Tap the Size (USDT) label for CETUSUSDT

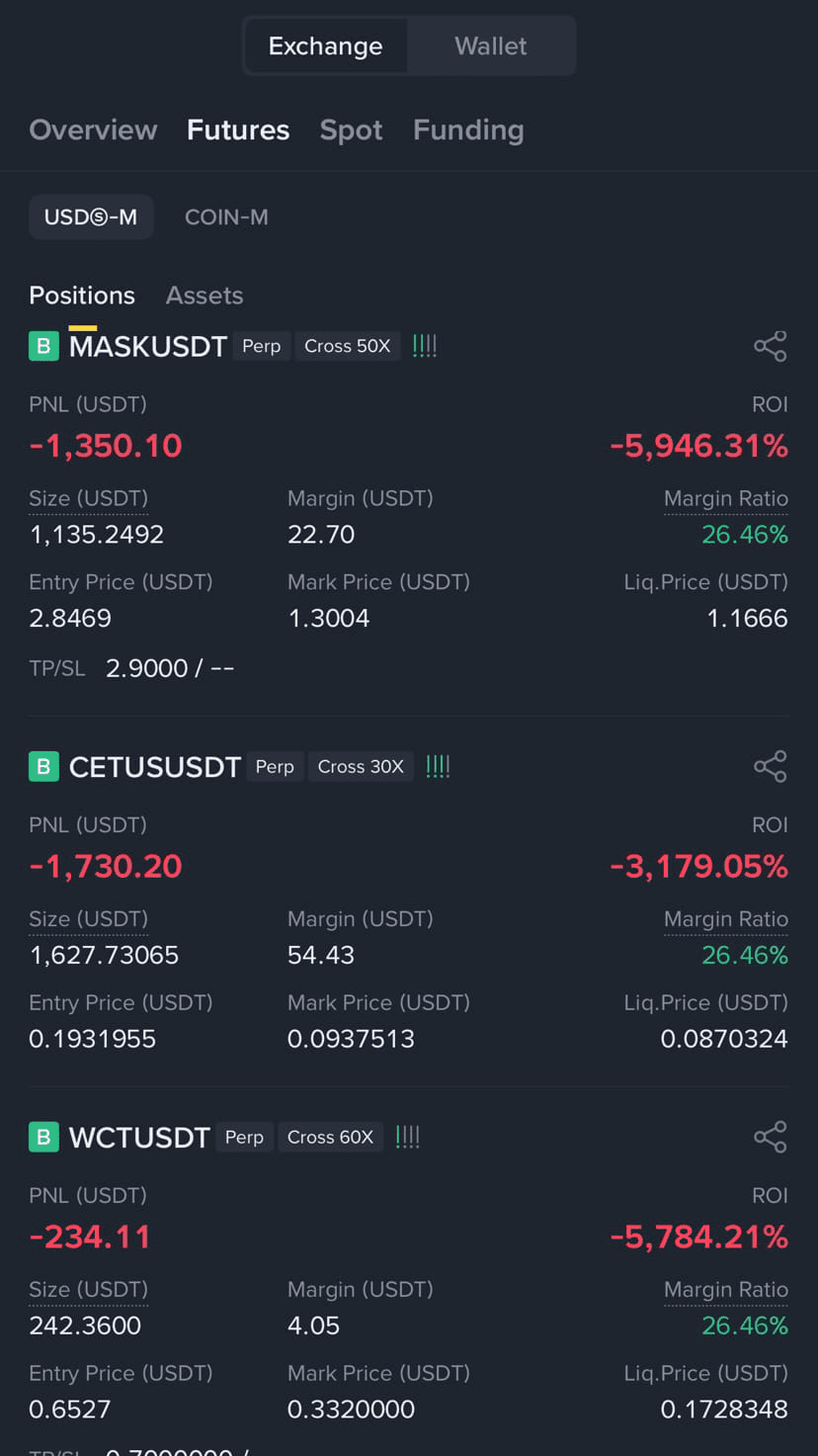click(88, 919)
